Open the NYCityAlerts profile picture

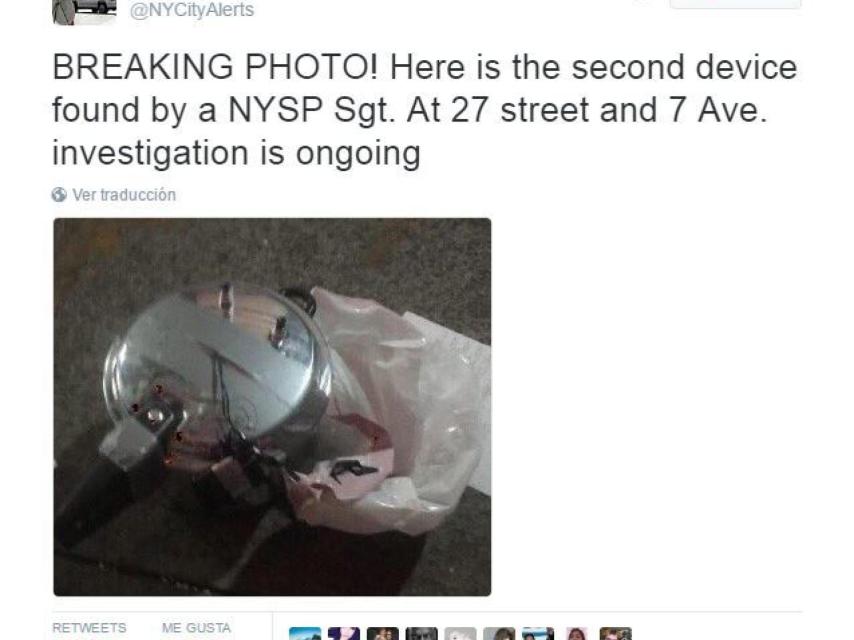[x=84, y=11]
